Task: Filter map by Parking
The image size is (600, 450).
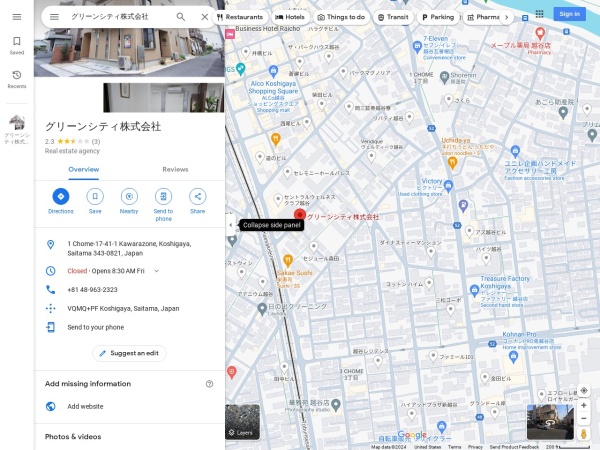Action: click(438, 17)
